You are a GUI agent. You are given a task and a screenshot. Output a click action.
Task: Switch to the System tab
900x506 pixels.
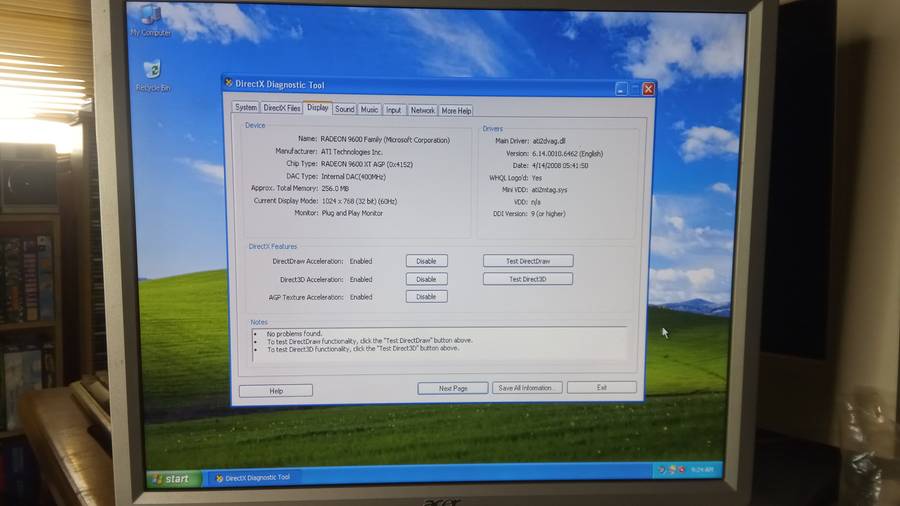coord(246,107)
